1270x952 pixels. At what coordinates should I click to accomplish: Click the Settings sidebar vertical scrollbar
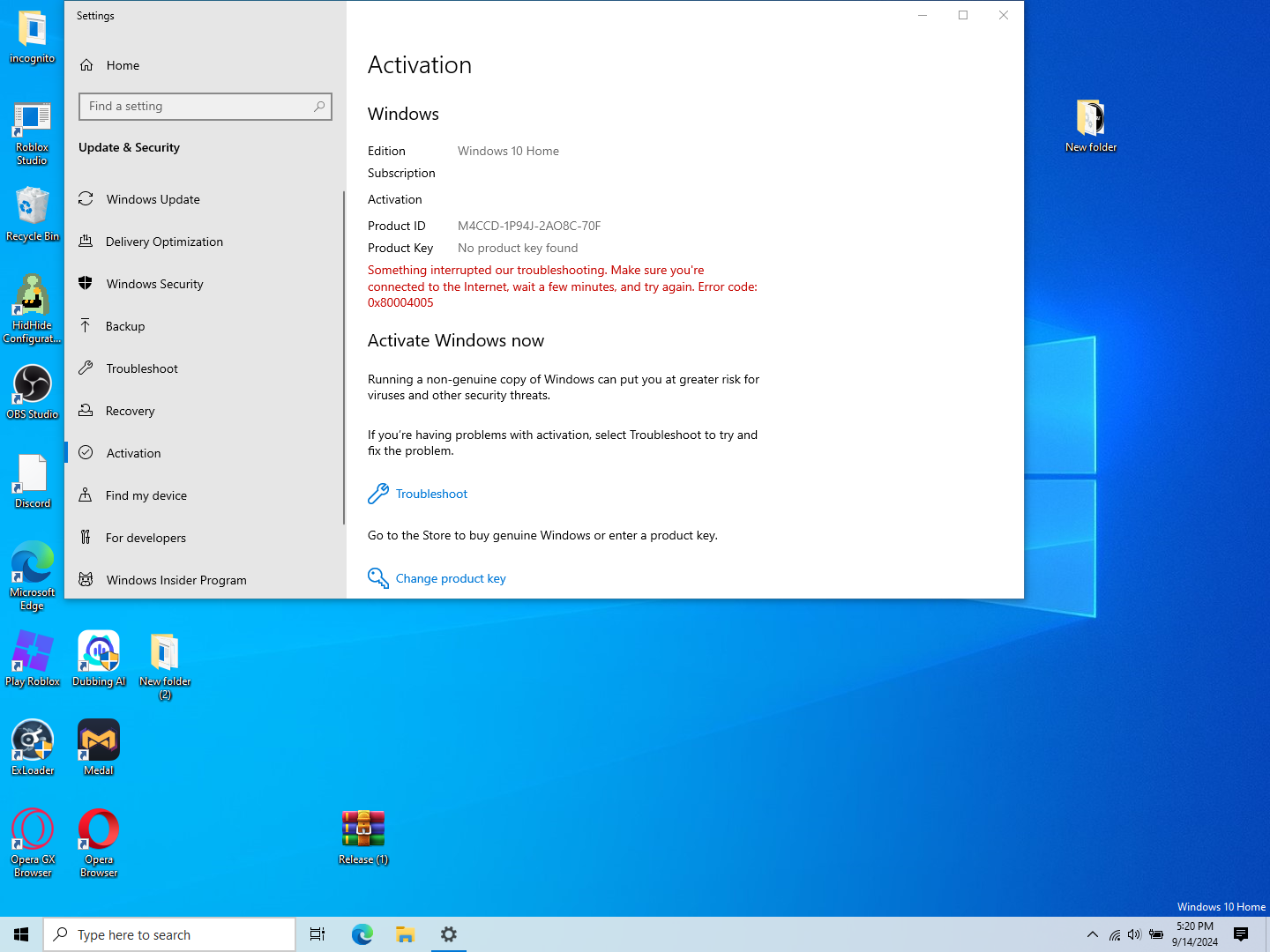tap(343, 357)
